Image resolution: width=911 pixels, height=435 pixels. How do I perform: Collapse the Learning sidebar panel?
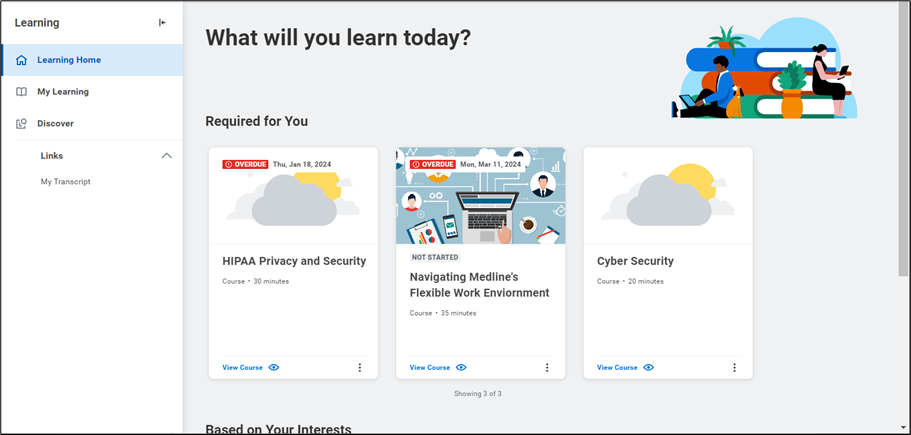[163, 23]
